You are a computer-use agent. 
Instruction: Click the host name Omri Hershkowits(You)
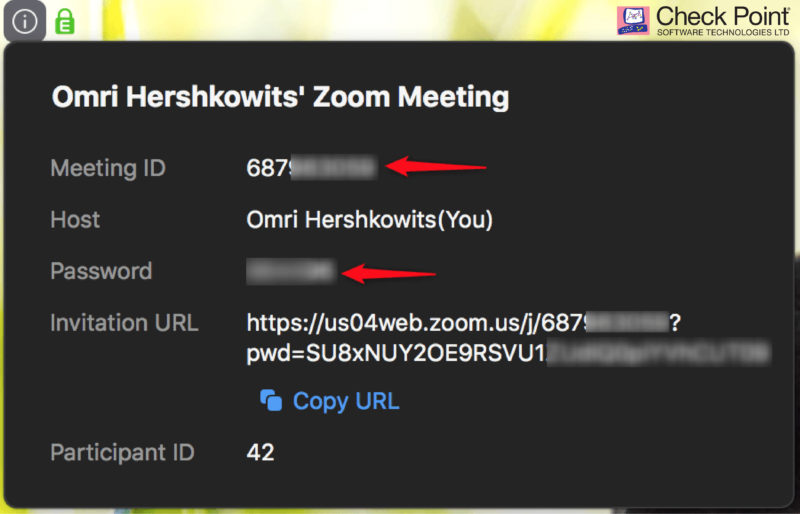point(370,219)
